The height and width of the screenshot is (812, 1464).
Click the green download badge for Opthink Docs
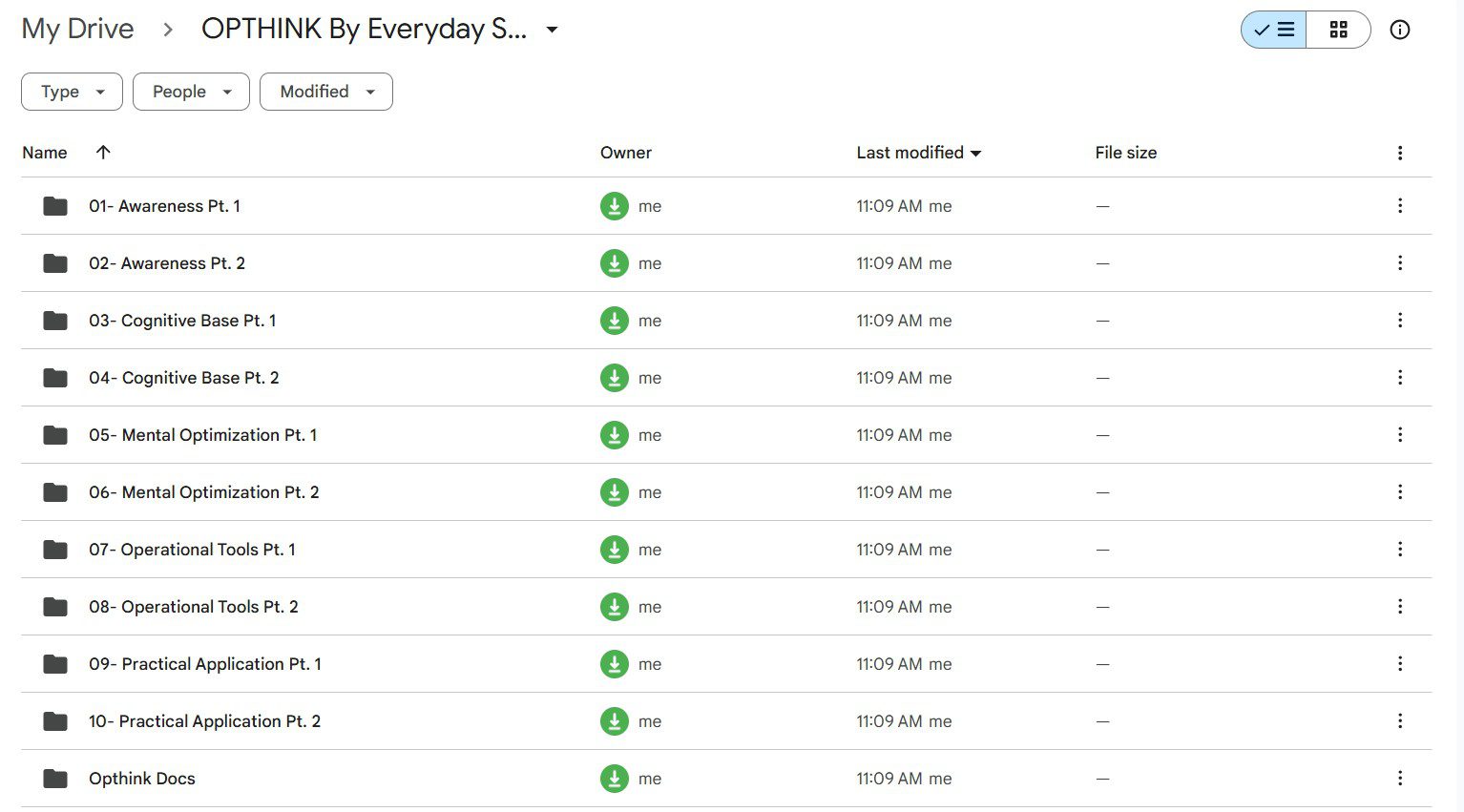pos(615,779)
